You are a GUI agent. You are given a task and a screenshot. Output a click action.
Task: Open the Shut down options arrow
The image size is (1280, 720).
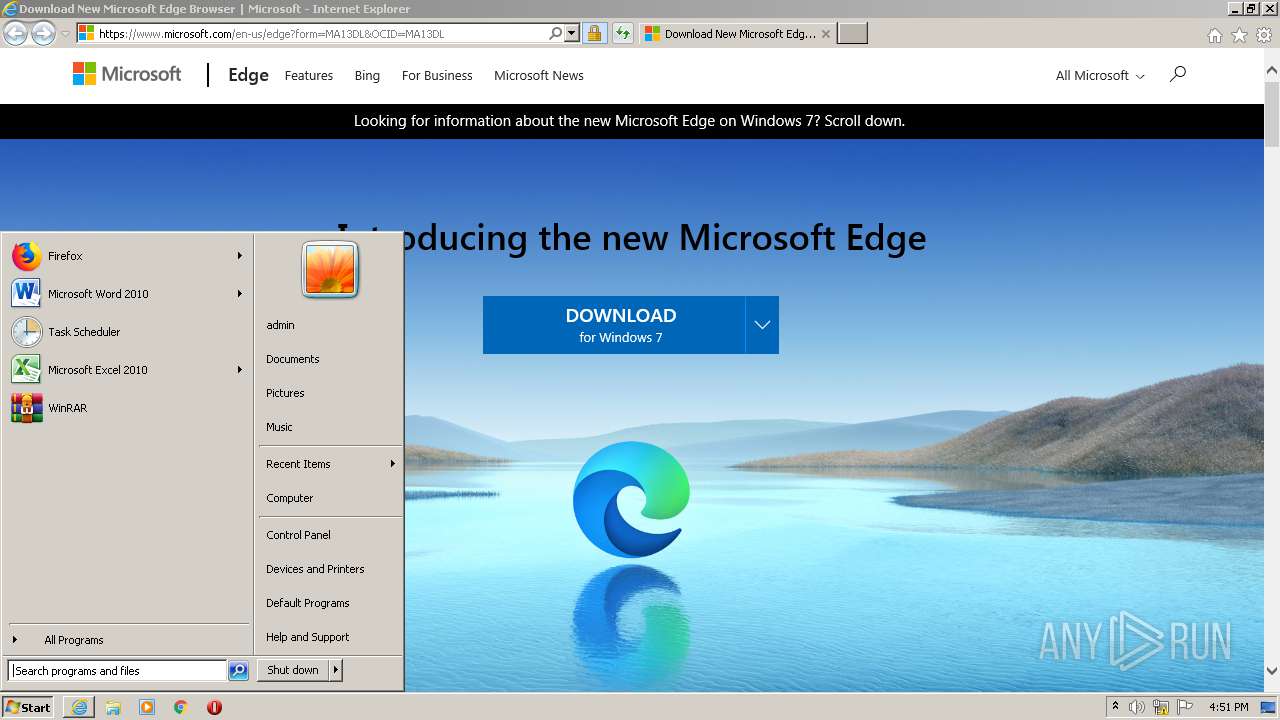pos(336,670)
